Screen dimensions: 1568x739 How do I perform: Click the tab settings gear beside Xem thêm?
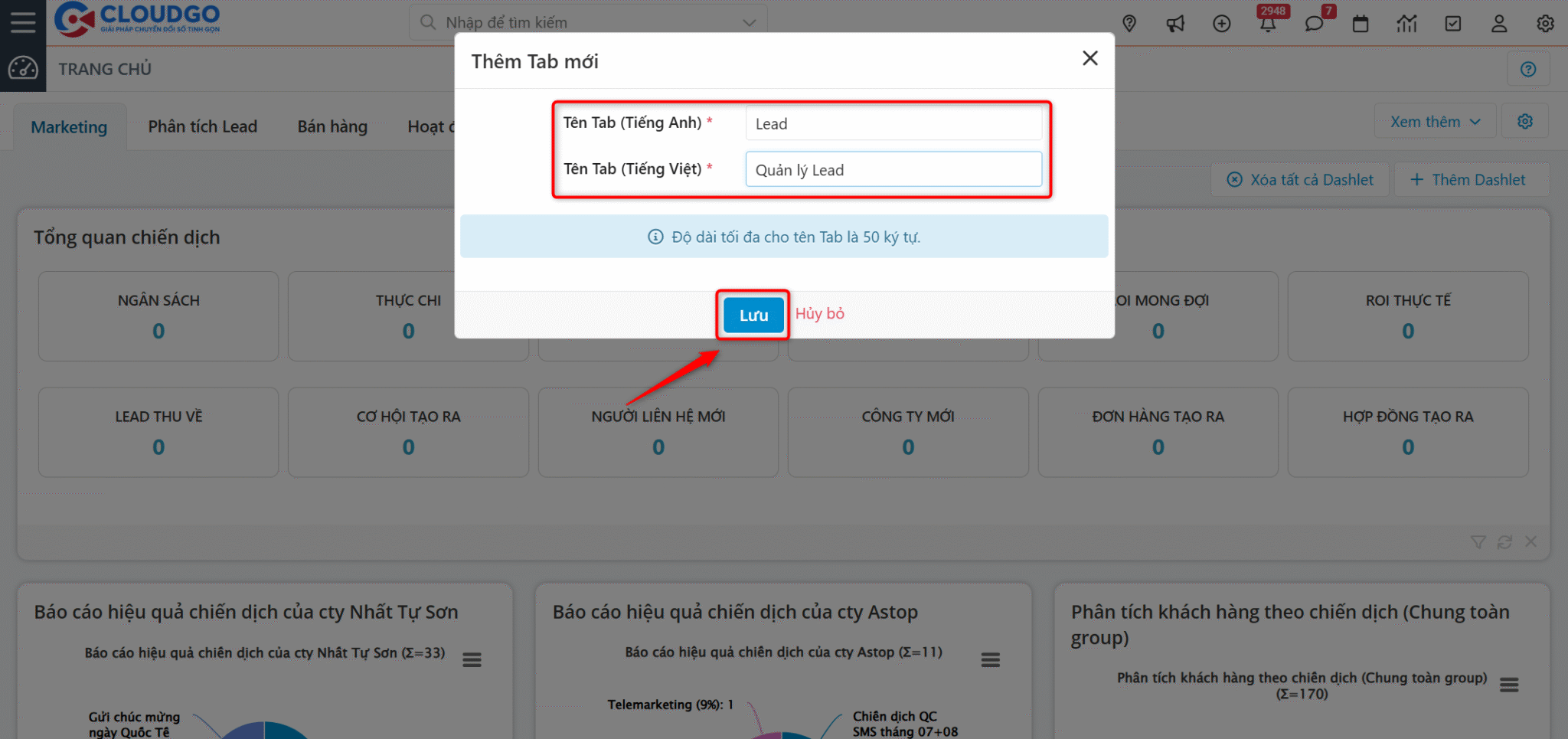click(1525, 122)
